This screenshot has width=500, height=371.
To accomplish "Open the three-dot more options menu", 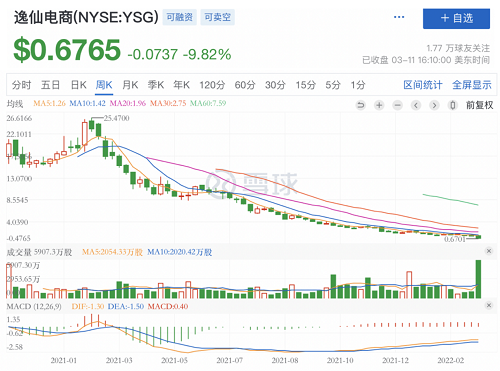I will pos(399,17).
